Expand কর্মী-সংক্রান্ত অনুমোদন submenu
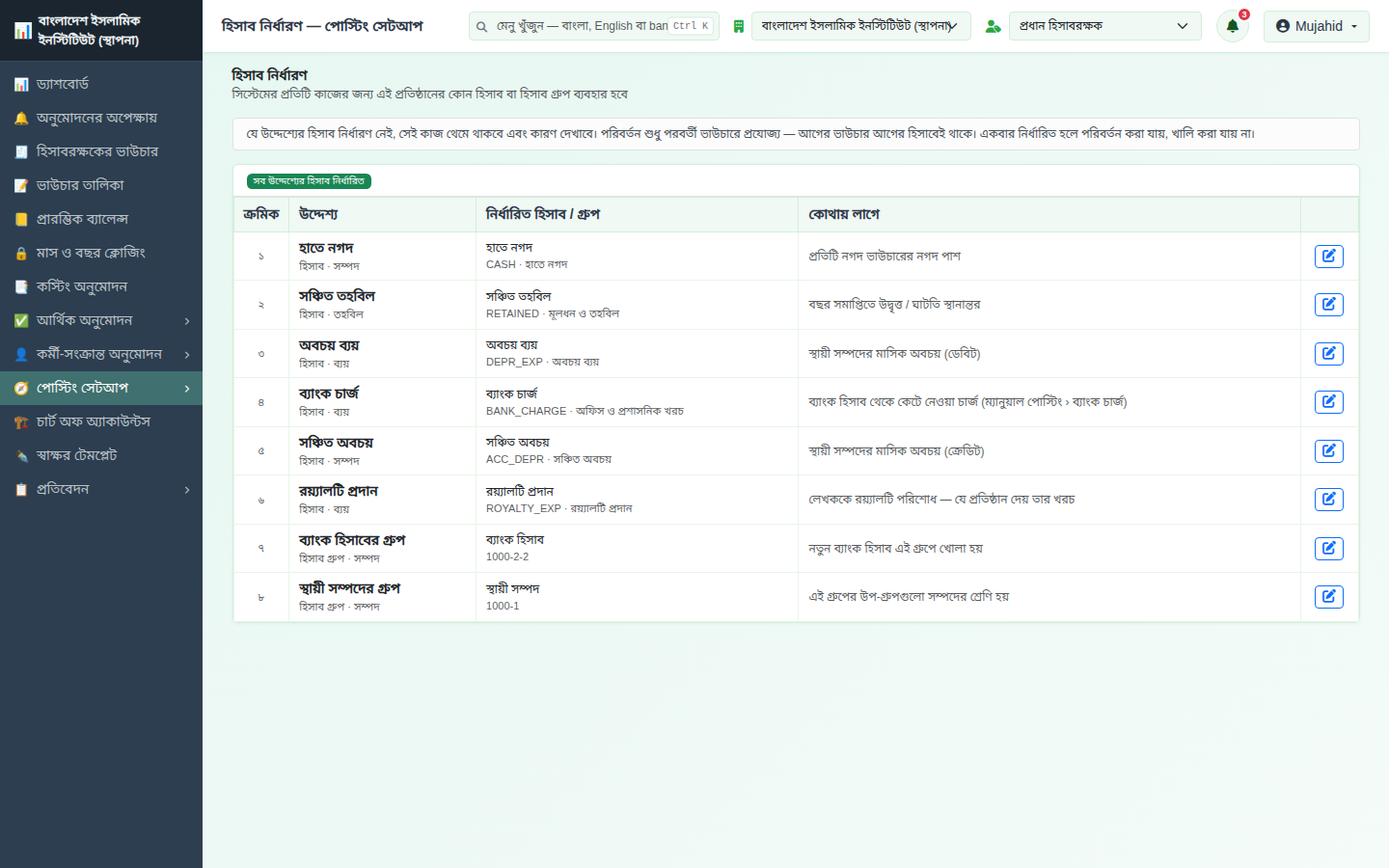The image size is (1389, 868). [x=187, y=354]
